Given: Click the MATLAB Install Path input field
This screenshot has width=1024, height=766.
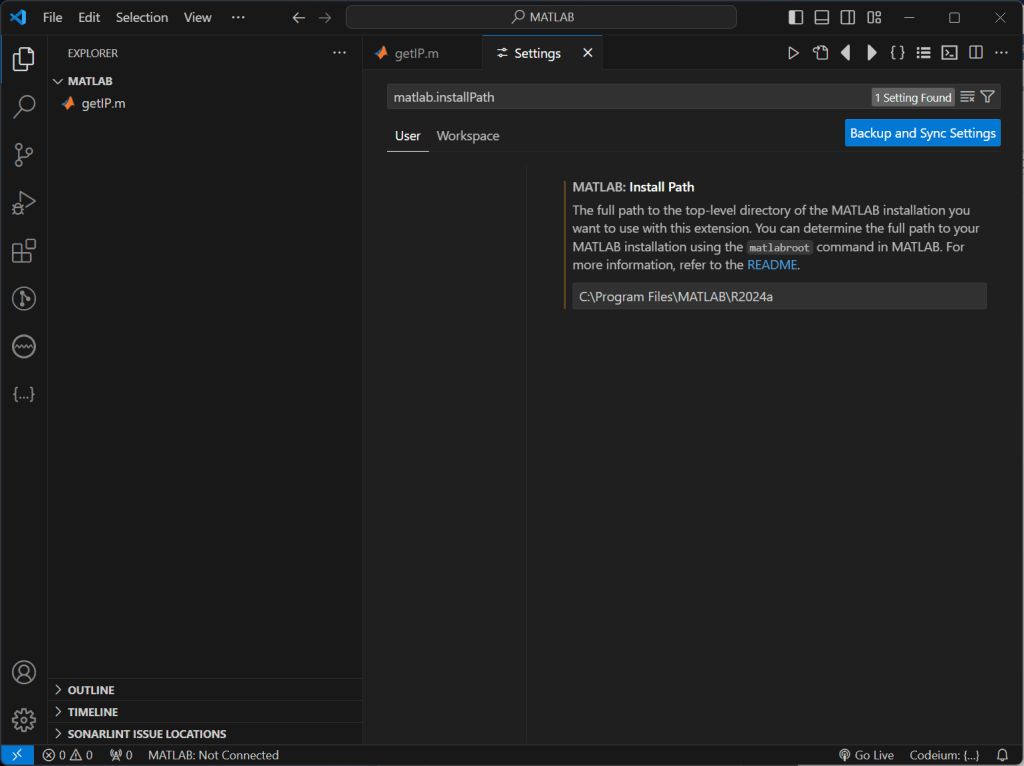Looking at the screenshot, I should coord(779,296).
